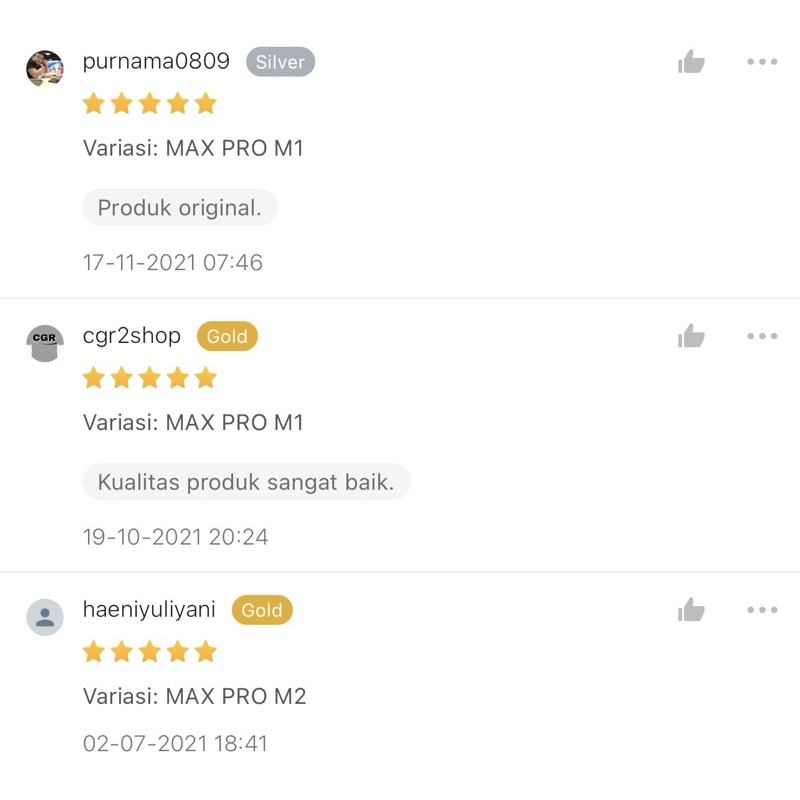This screenshot has width=800, height=800.
Task: View cgr2shop's CGR avatar
Action: tap(45, 343)
